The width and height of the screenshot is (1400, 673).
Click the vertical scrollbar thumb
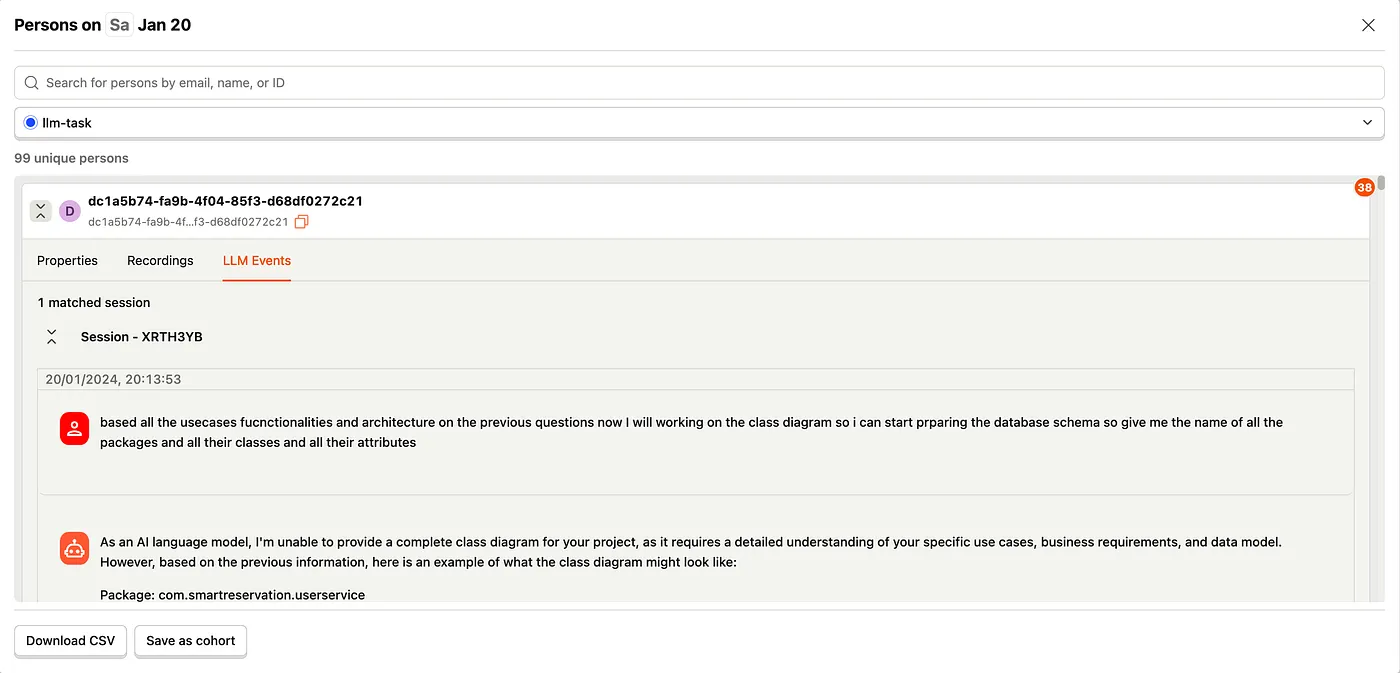(1381, 183)
